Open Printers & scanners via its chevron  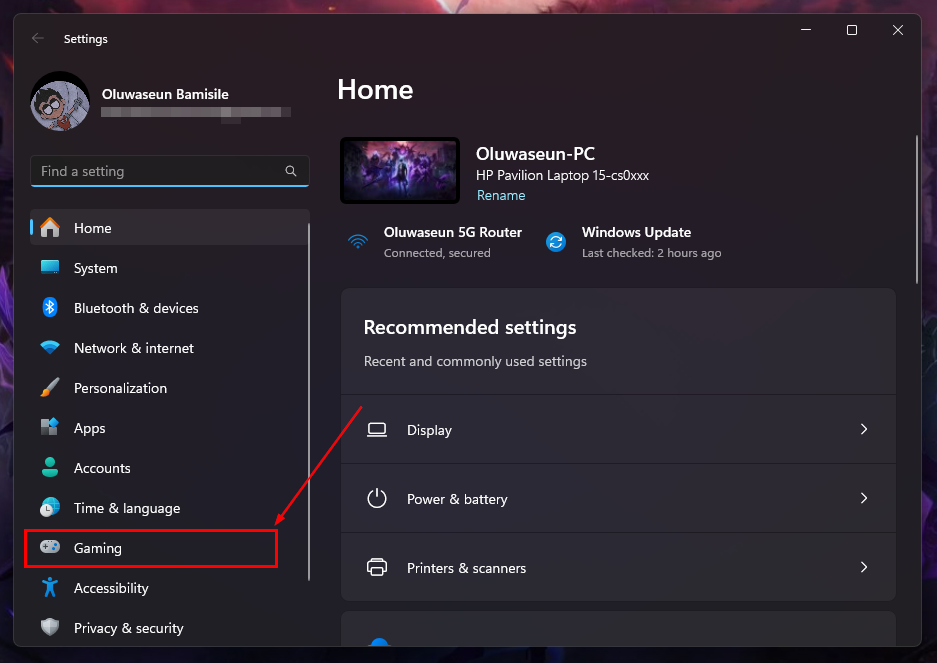[863, 567]
